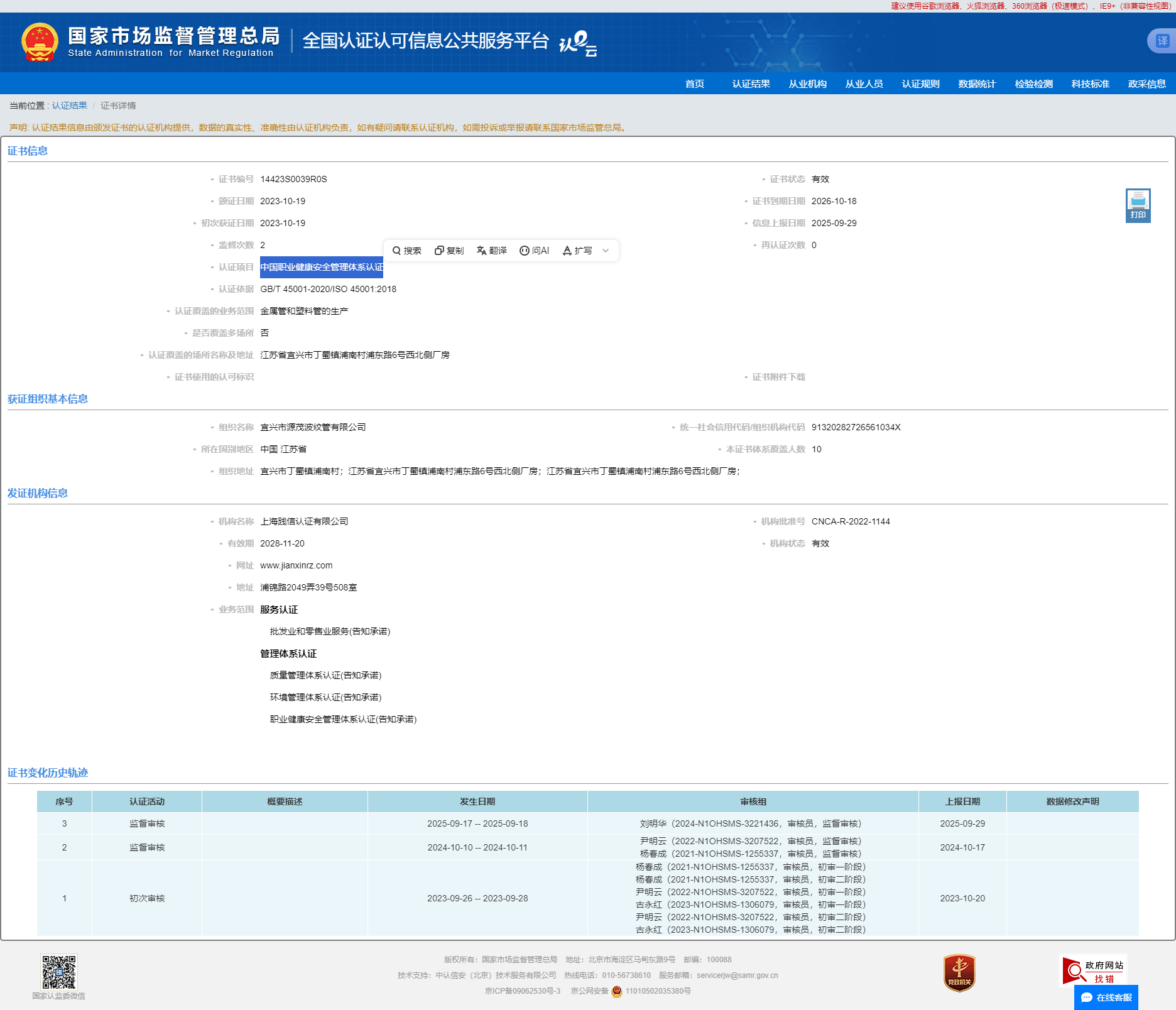Click credit code 91320282726561034X
This screenshot has height=1010, width=1176.
tap(856, 427)
